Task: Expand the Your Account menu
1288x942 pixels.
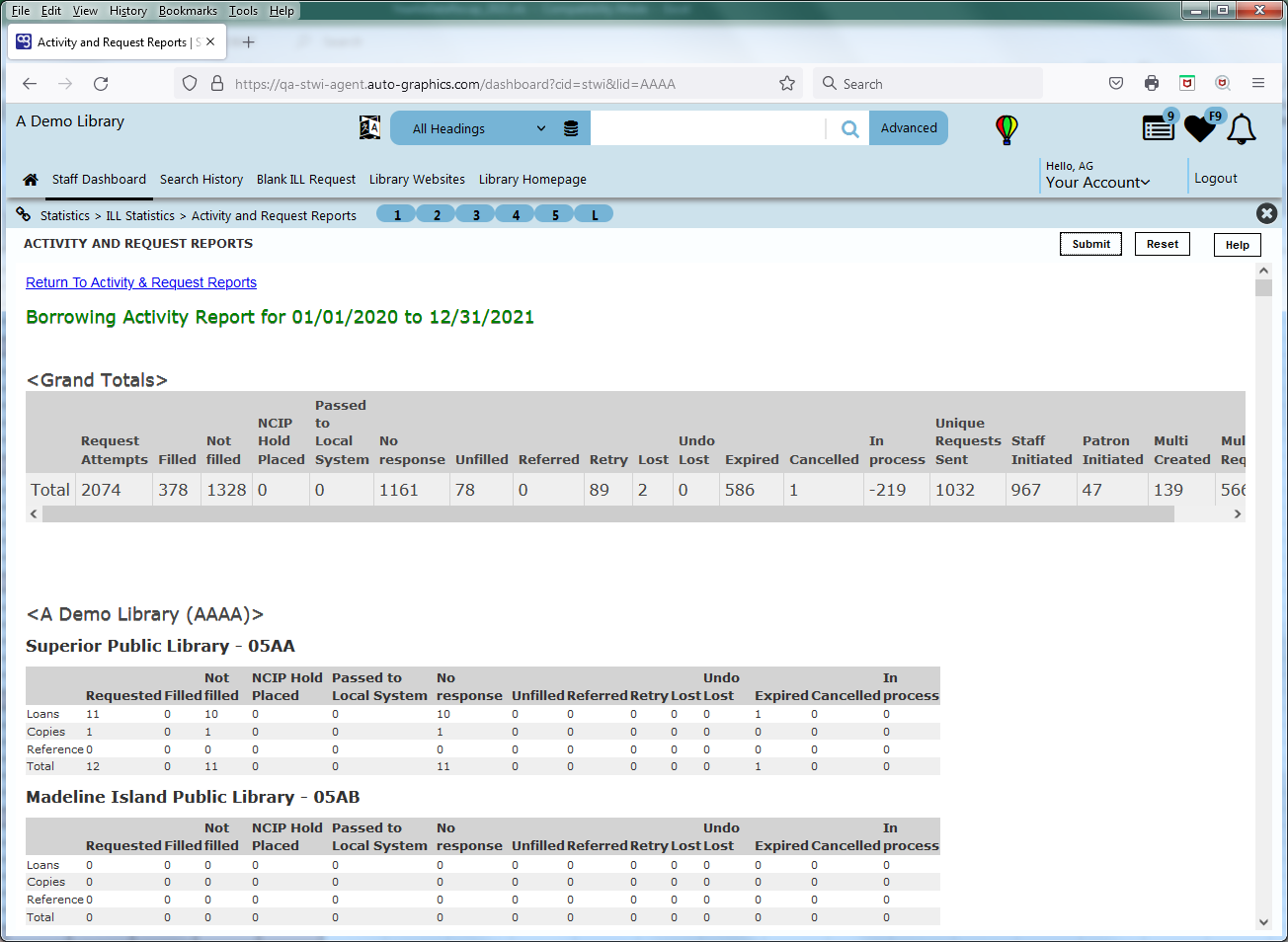Action: coord(1097,183)
